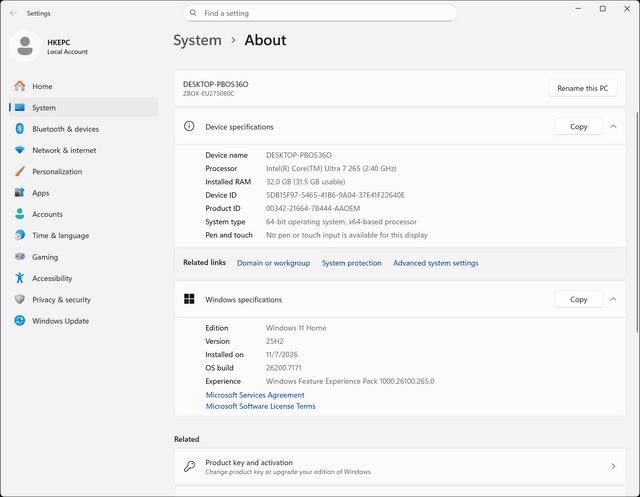
Task: Click the Time & language globe icon
Action: (20, 235)
